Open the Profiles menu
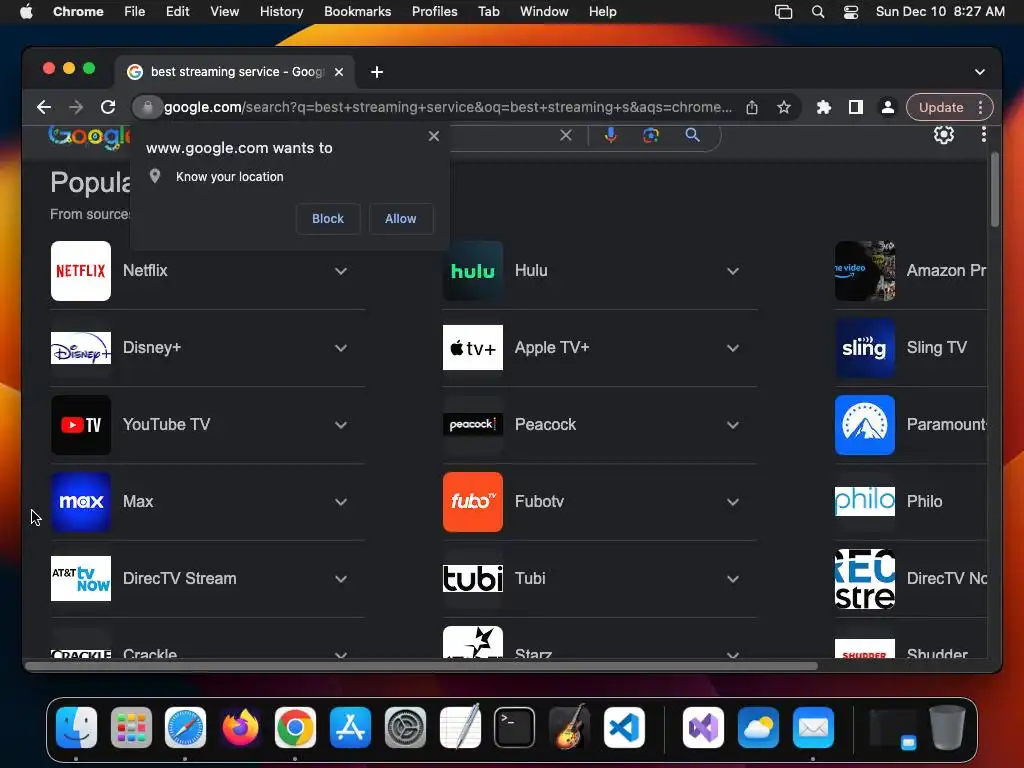This screenshot has width=1024, height=768. pyautogui.click(x=434, y=12)
